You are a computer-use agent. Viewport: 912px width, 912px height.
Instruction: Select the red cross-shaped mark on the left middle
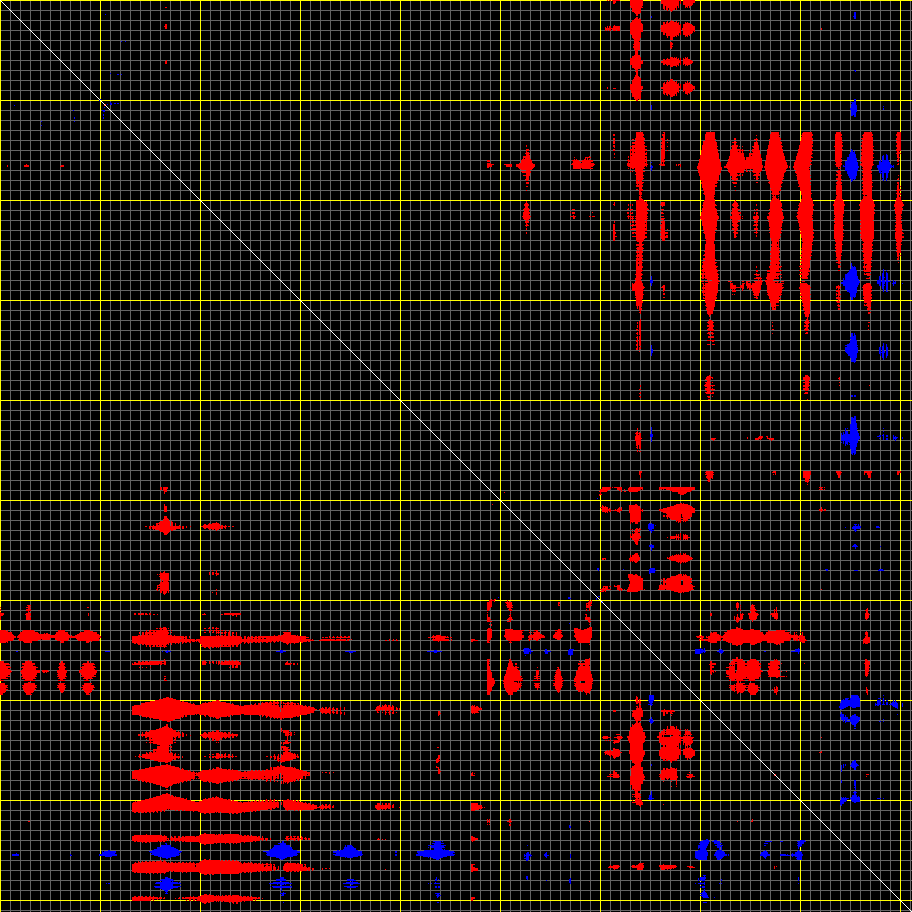click(164, 525)
